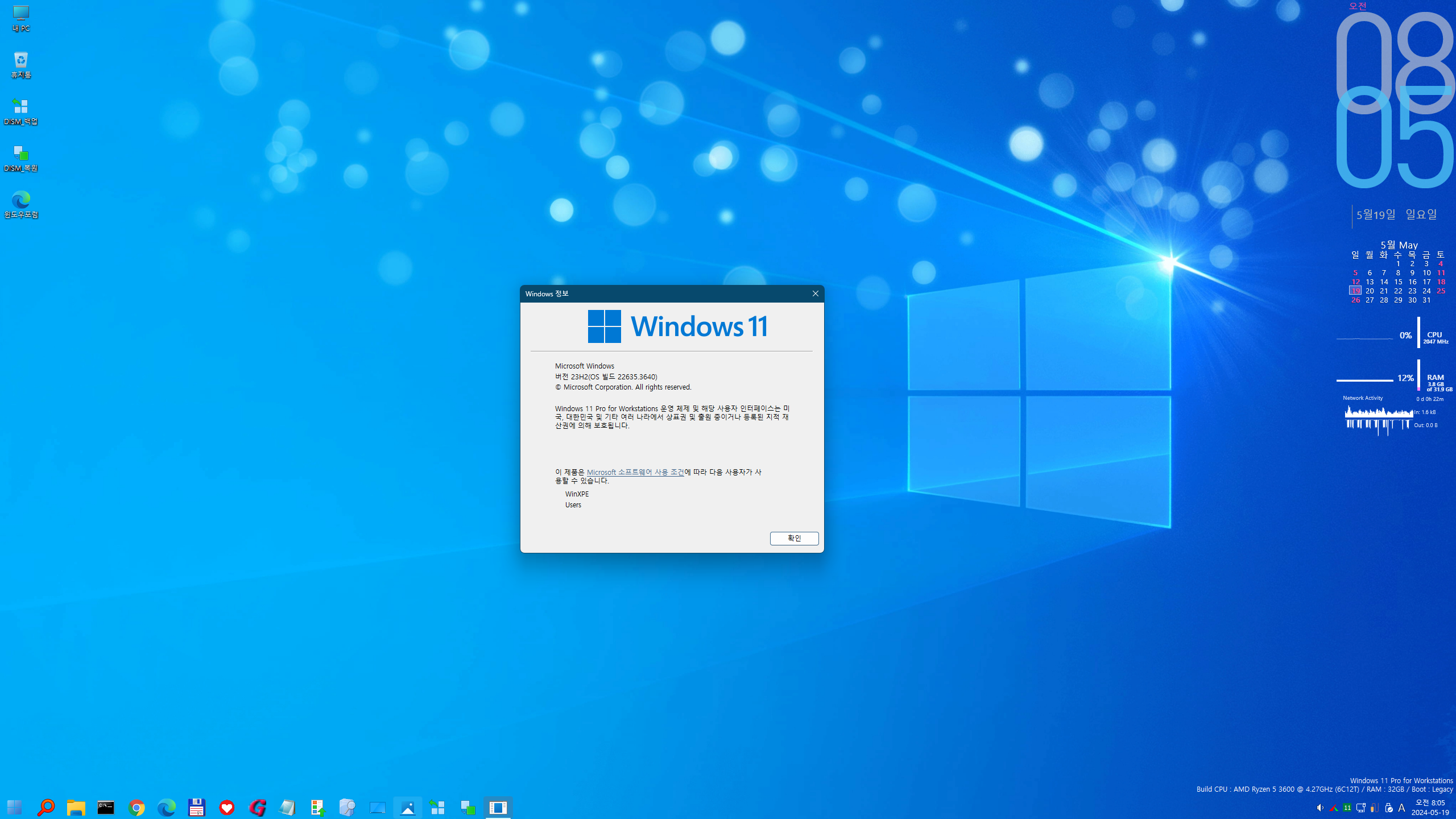Click the Windows 11 Pro for Workstations watermark text
Screen dimensions: 1456x819
1401,780
